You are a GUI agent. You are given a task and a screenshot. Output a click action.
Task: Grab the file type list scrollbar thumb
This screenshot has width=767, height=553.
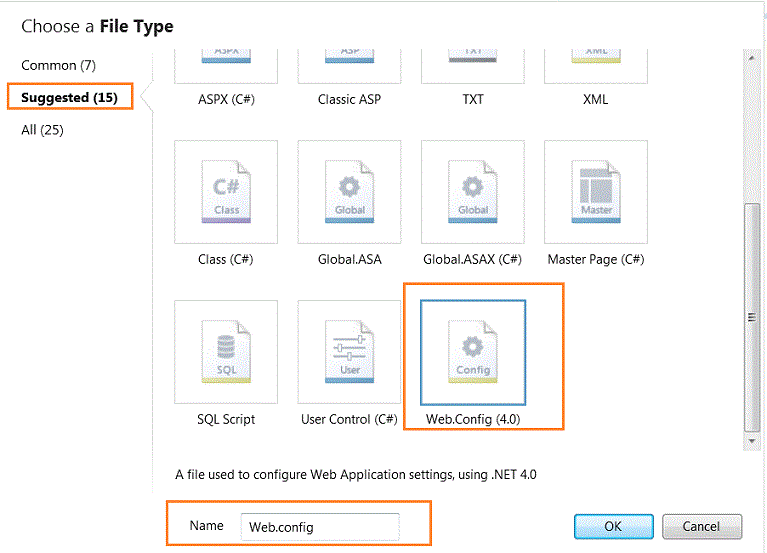752,317
